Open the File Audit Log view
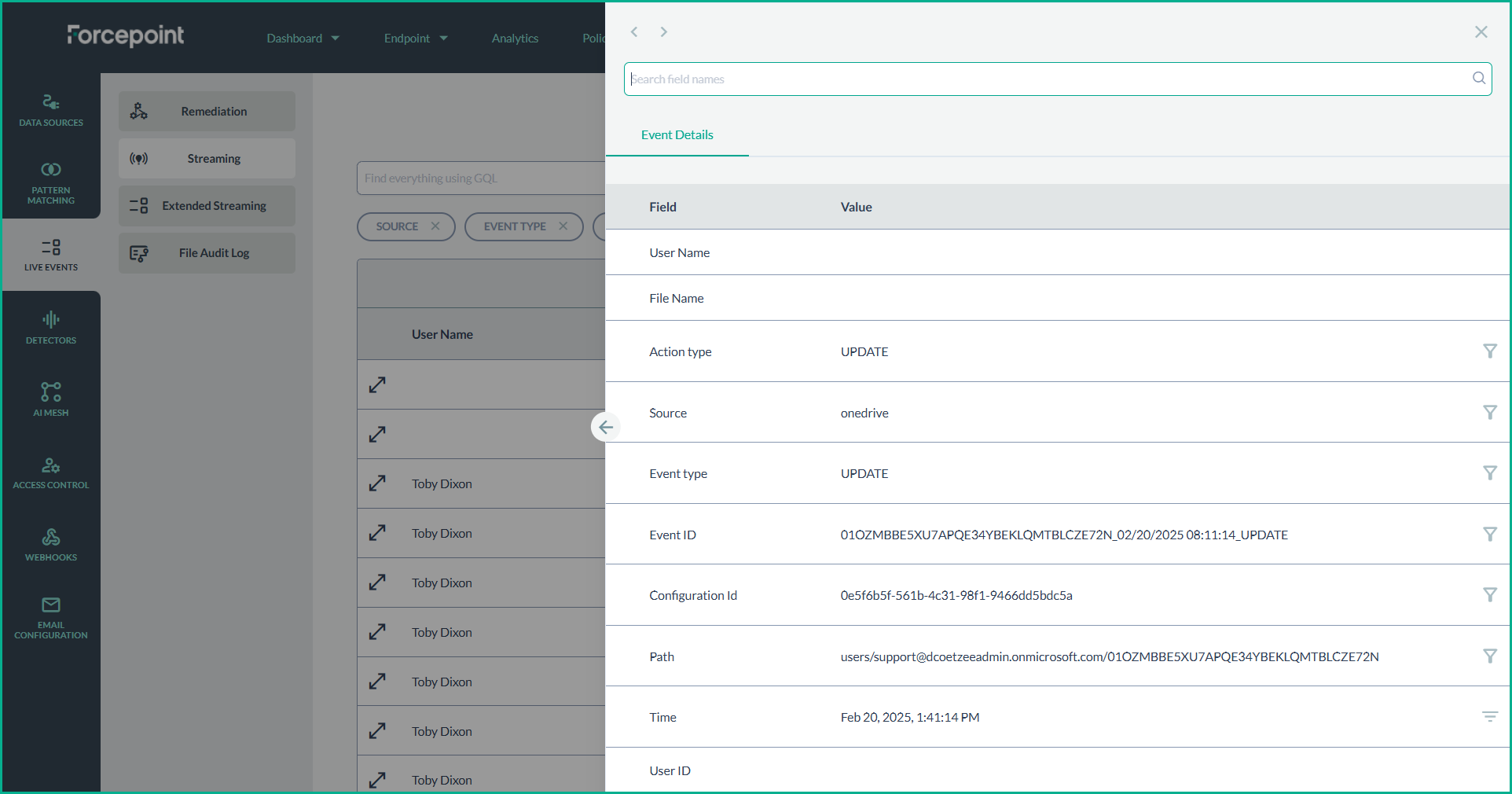Image resolution: width=1512 pixels, height=794 pixels. (207, 253)
